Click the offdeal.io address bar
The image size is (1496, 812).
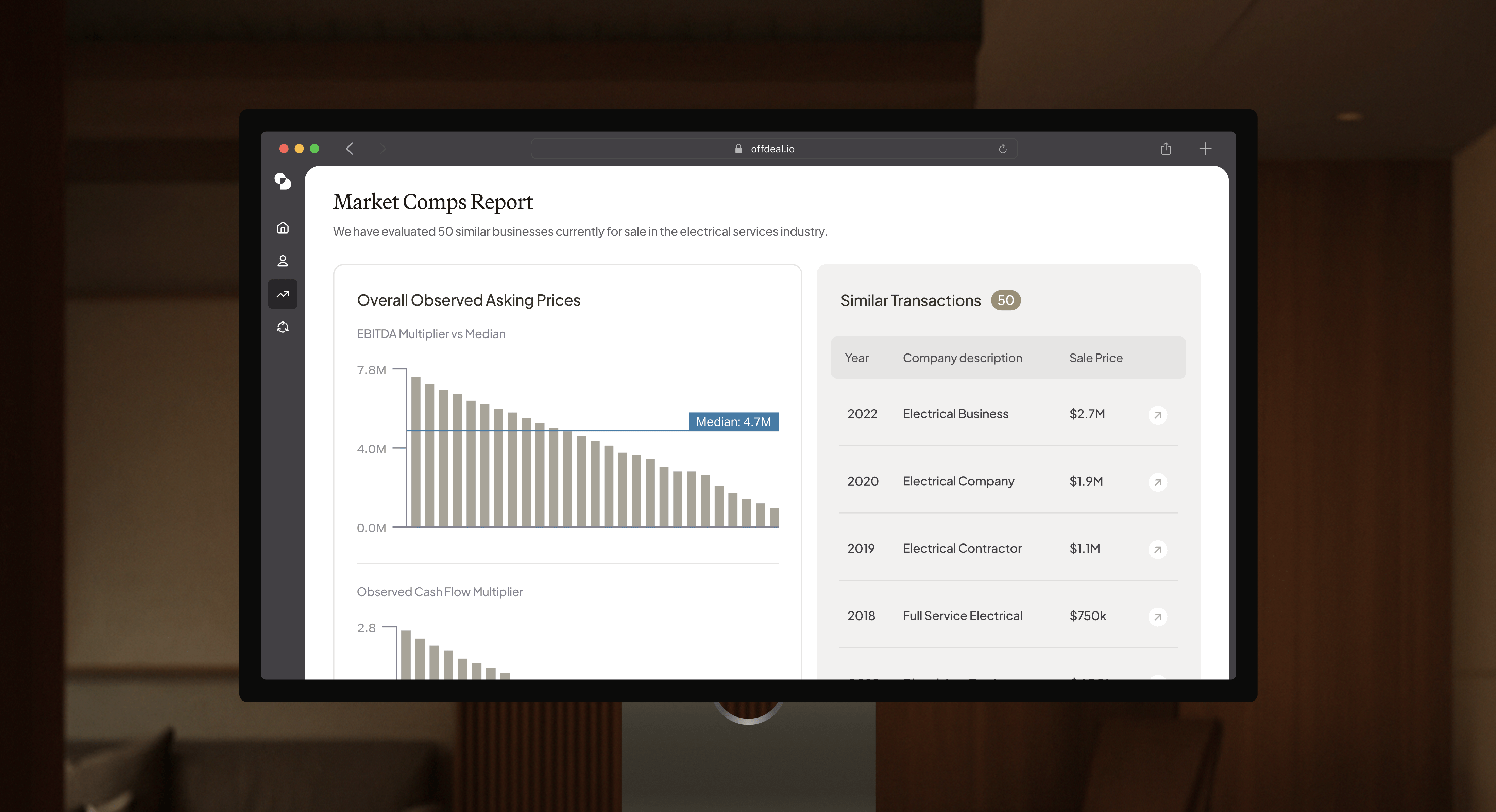click(x=772, y=149)
